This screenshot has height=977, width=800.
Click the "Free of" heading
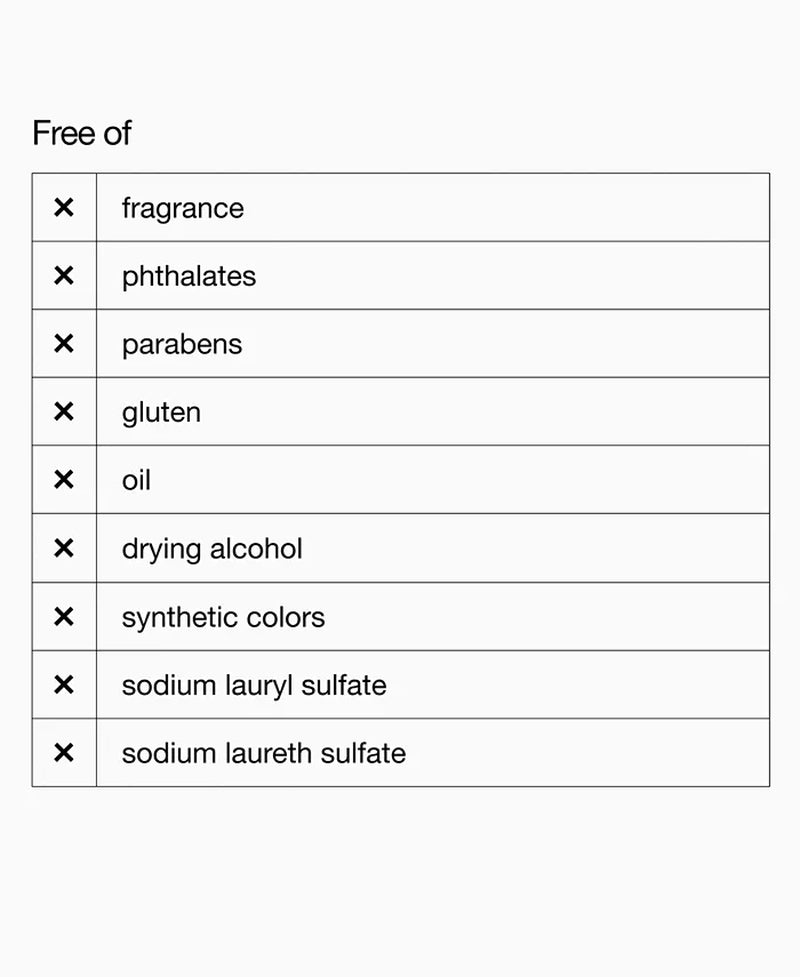tap(82, 133)
